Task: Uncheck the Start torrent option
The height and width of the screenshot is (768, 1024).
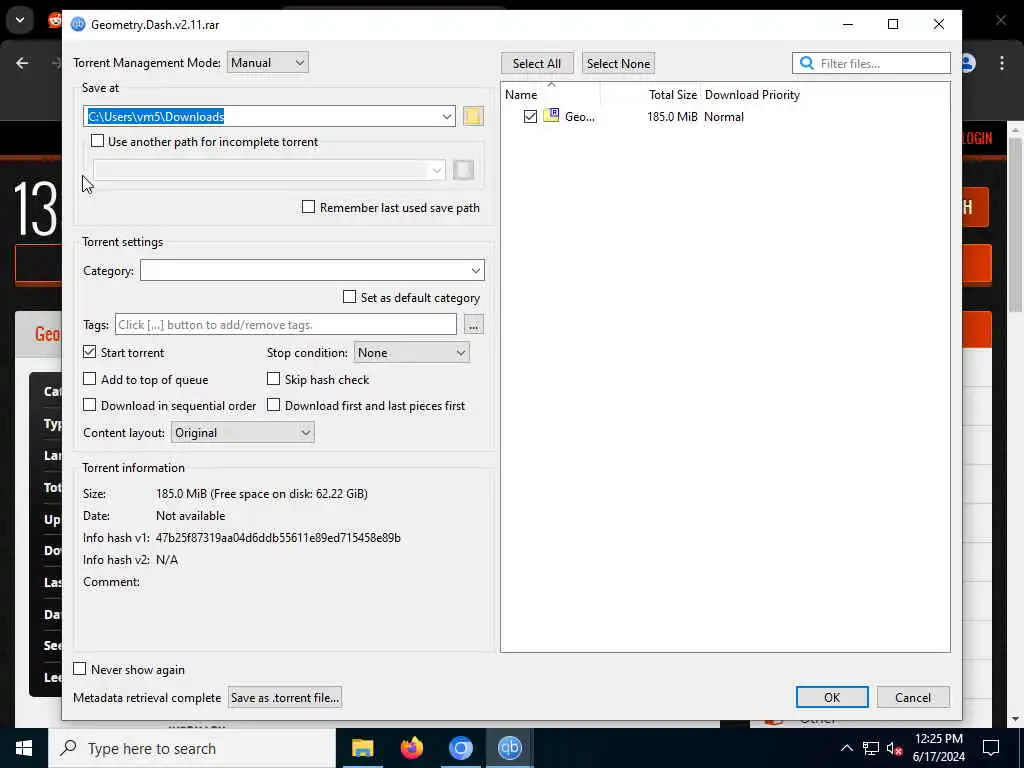Action: pyautogui.click(x=89, y=352)
